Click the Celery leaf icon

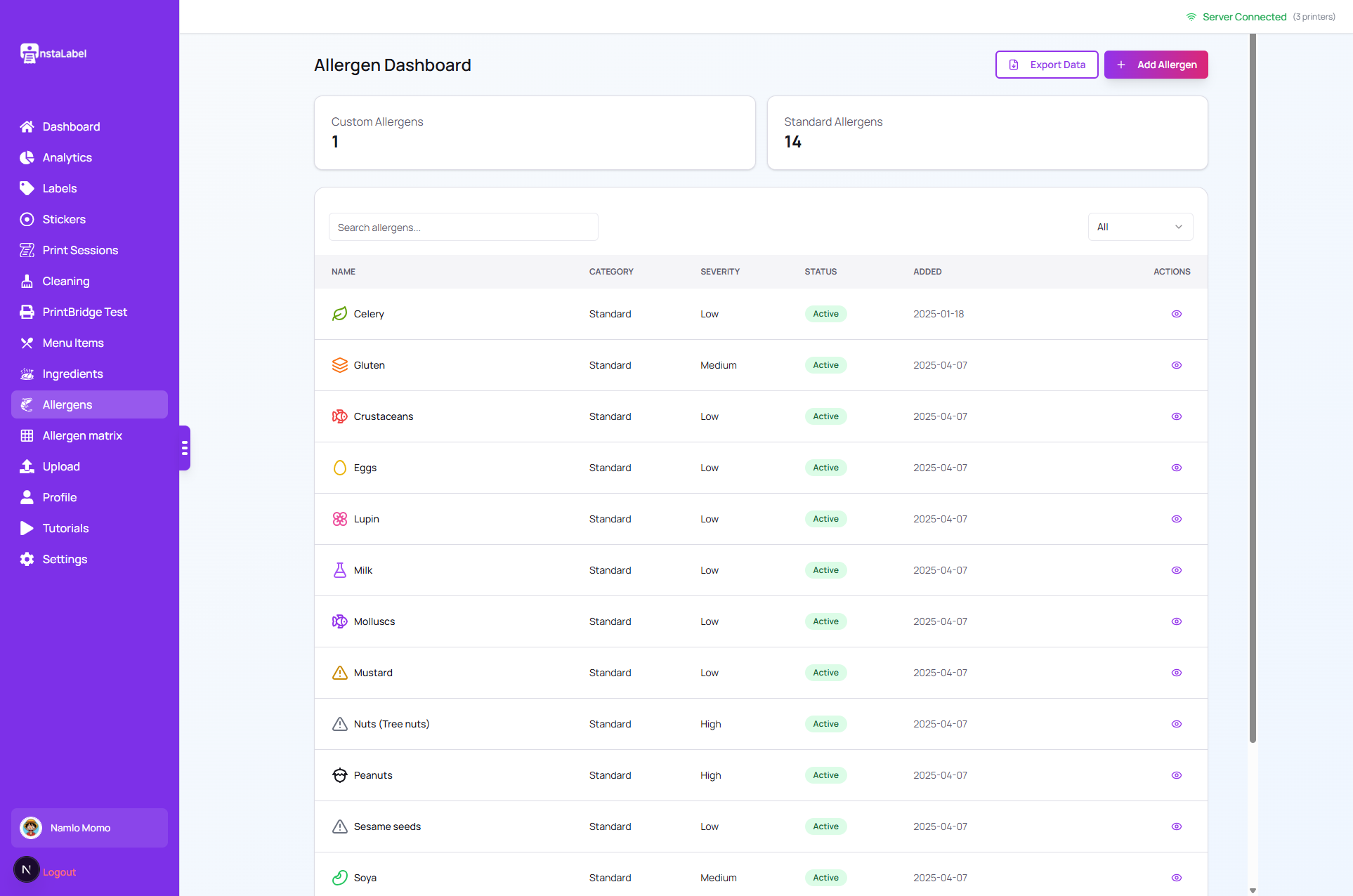[x=340, y=314]
